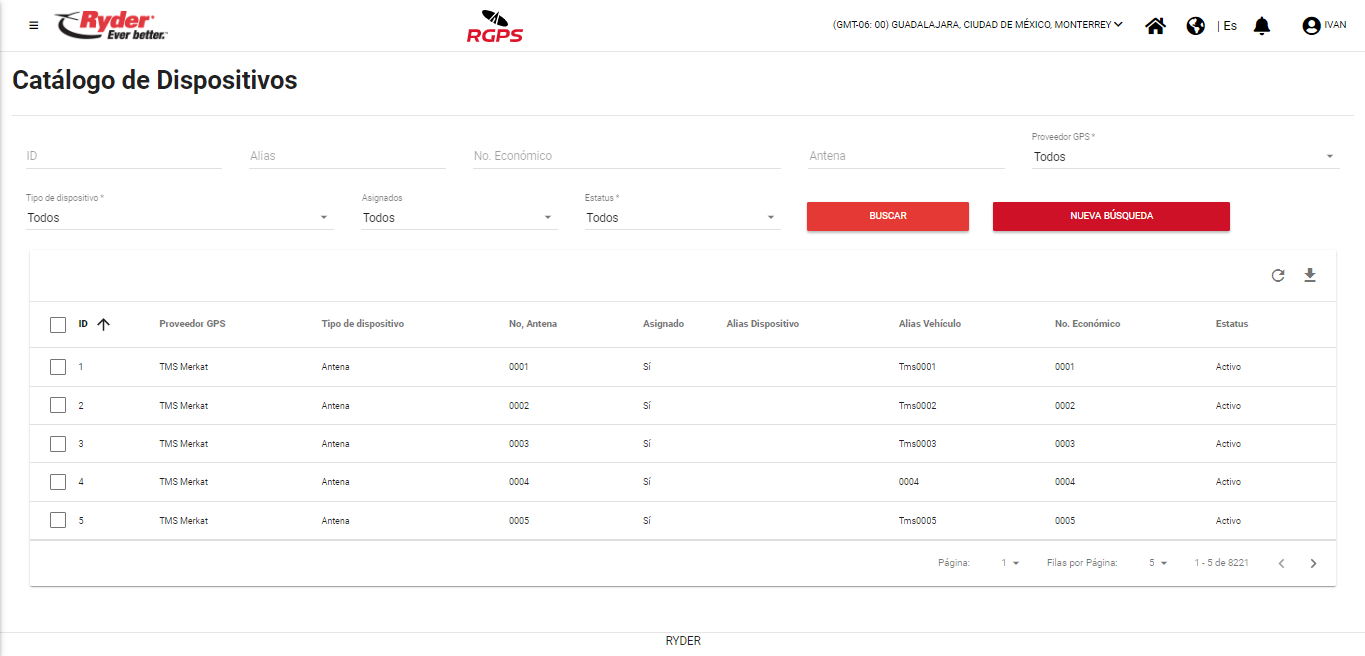The width and height of the screenshot is (1365, 656).
Task: Go to next page of results
Action: 1314,563
